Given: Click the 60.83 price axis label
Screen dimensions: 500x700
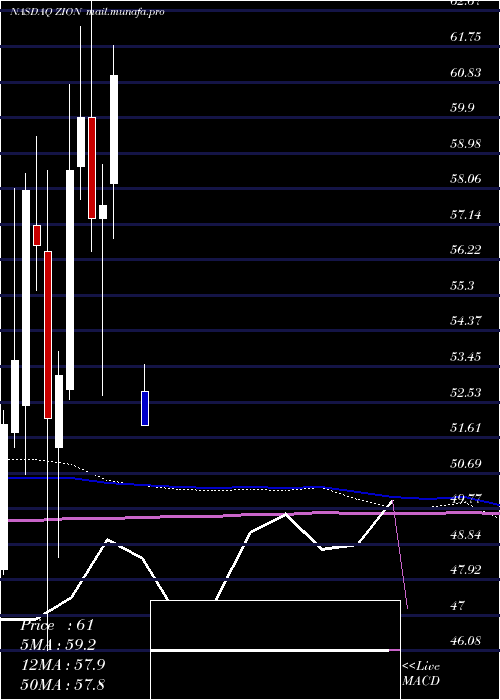Looking at the screenshot, I should point(466,72).
